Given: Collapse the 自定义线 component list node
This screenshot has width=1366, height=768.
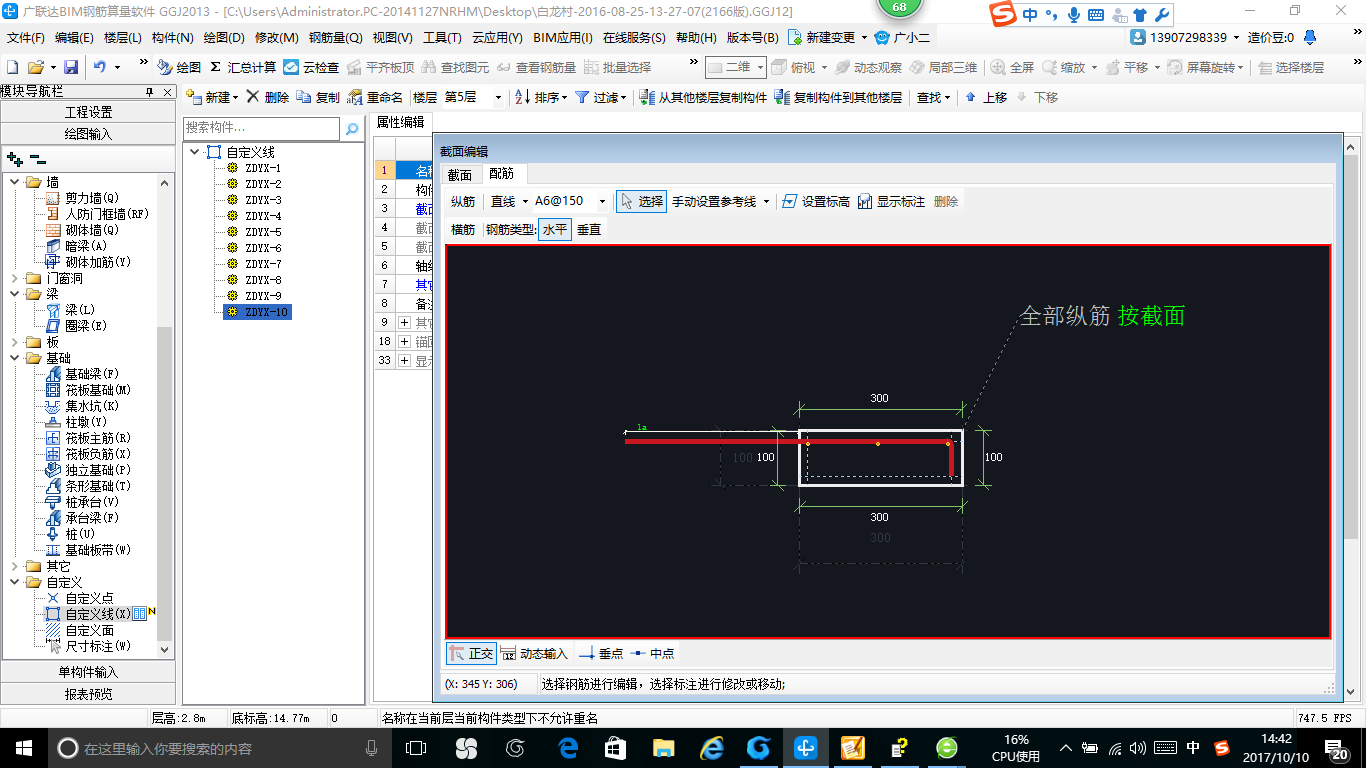Looking at the screenshot, I should (x=193, y=152).
